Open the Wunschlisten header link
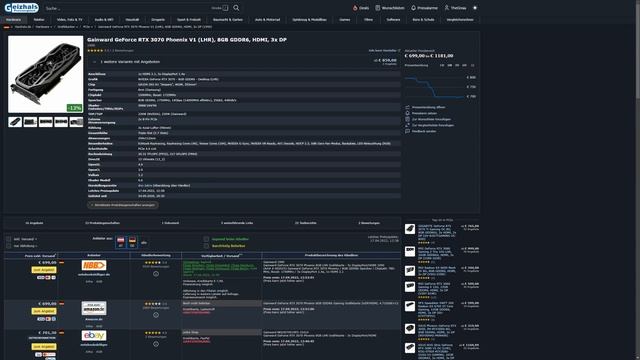Screen dimensions: 640x360 tap(390, 8)
